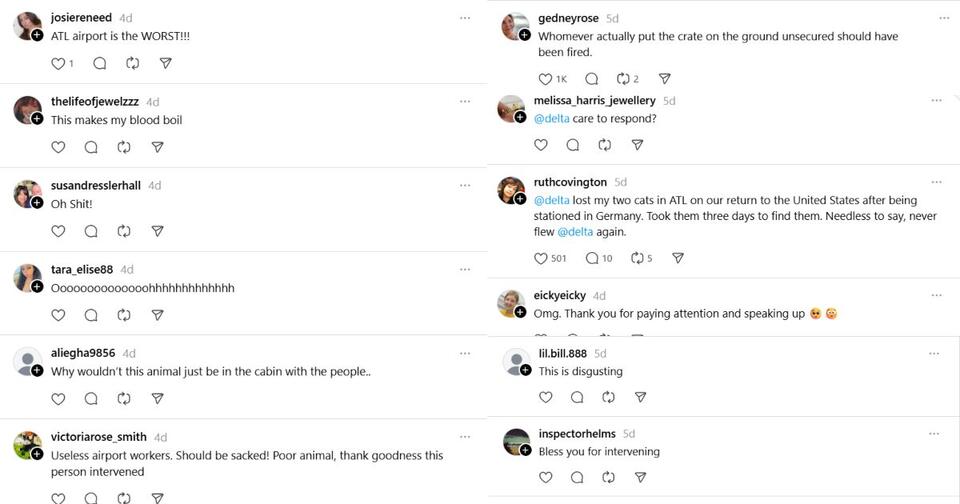960x504 pixels.
Task: Follow aliegha9856 using avatar plus badge
Action: point(37,370)
